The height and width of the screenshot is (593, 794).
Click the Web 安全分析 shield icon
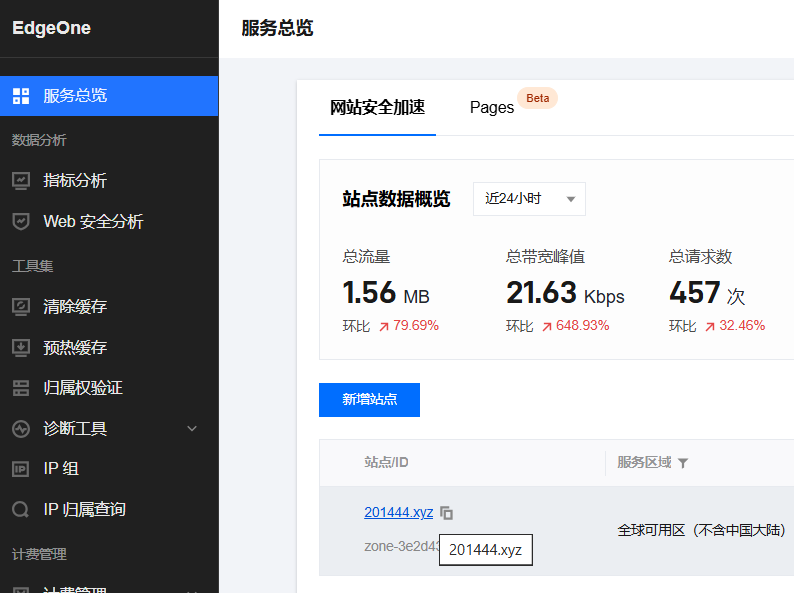pyautogui.click(x=20, y=221)
